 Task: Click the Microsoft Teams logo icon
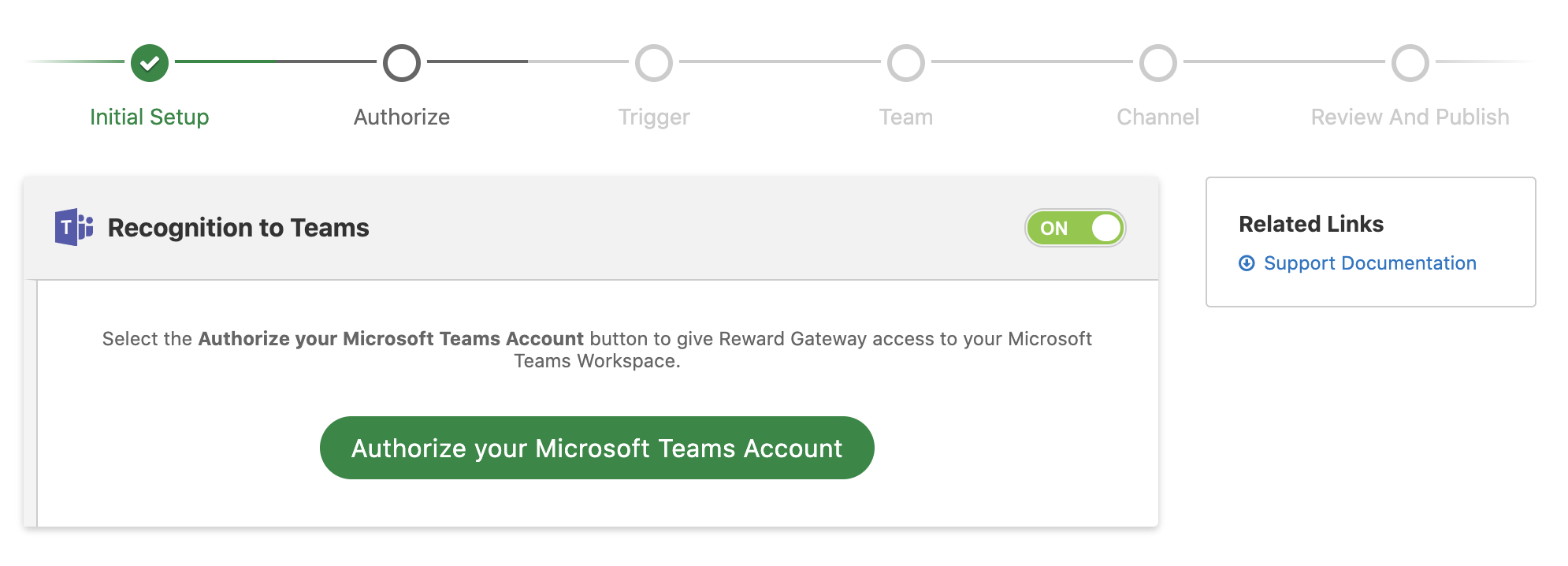pyautogui.click(x=74, y=227)
